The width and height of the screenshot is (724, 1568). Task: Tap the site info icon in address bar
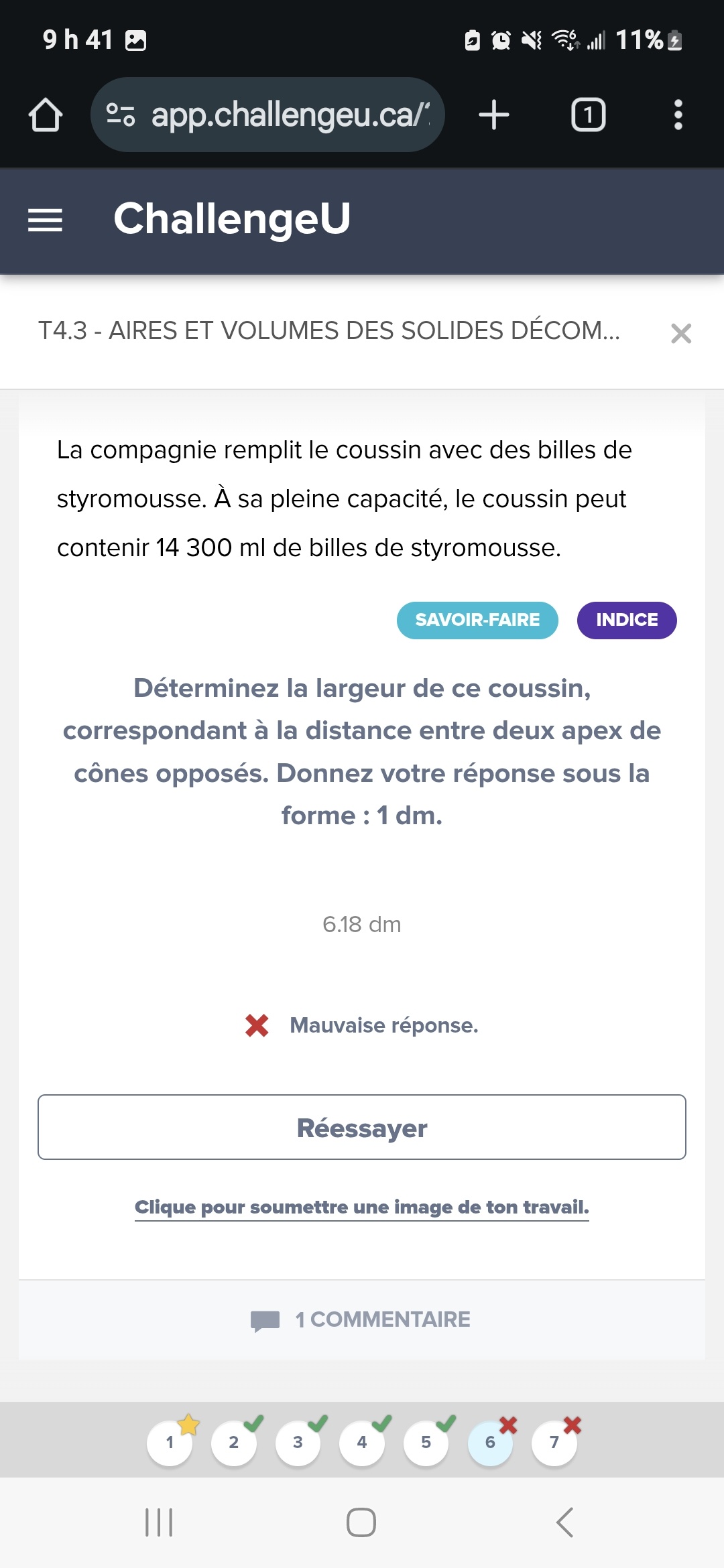[121, 115]
